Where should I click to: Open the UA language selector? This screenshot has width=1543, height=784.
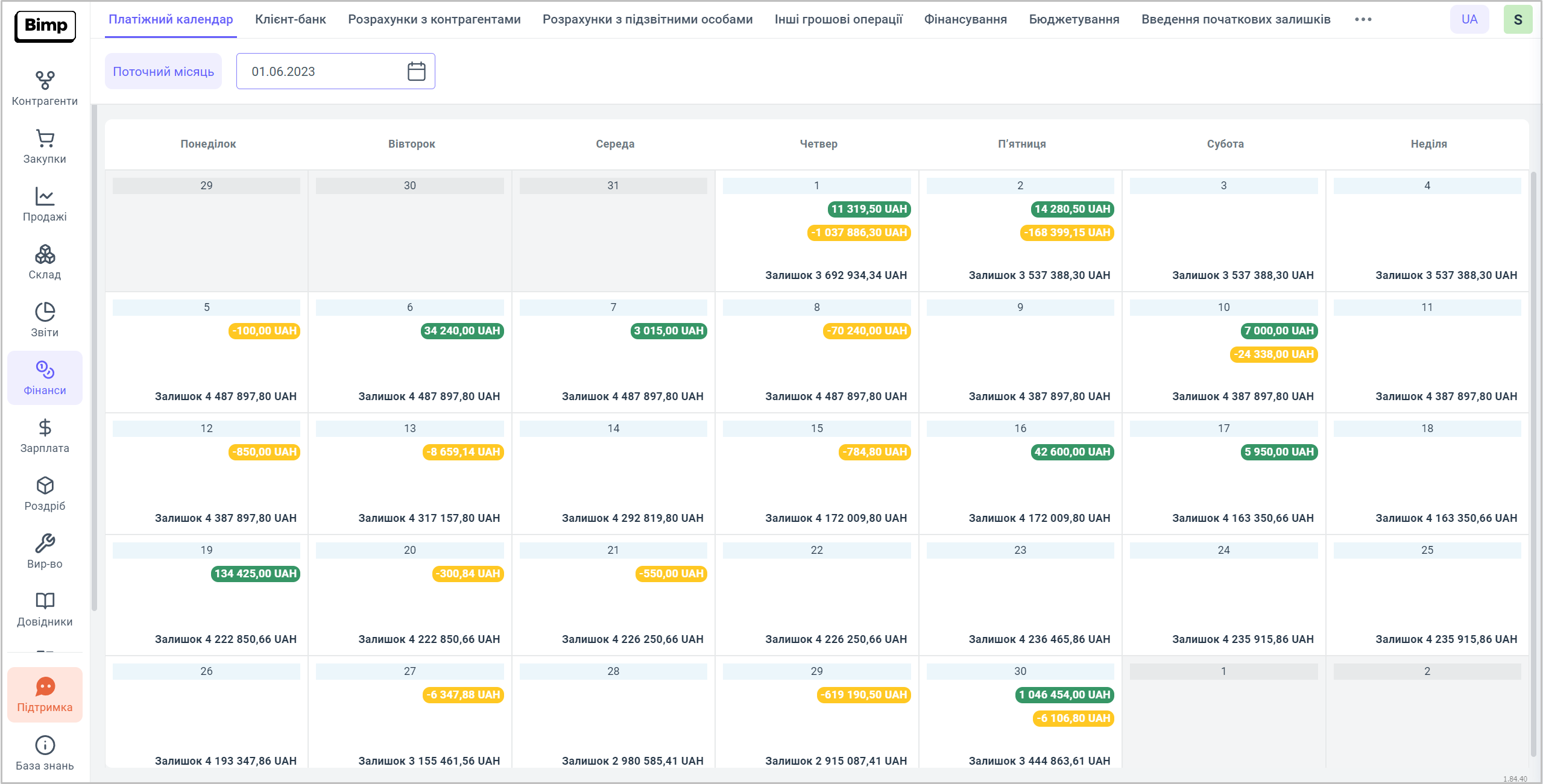point(1469,19)
